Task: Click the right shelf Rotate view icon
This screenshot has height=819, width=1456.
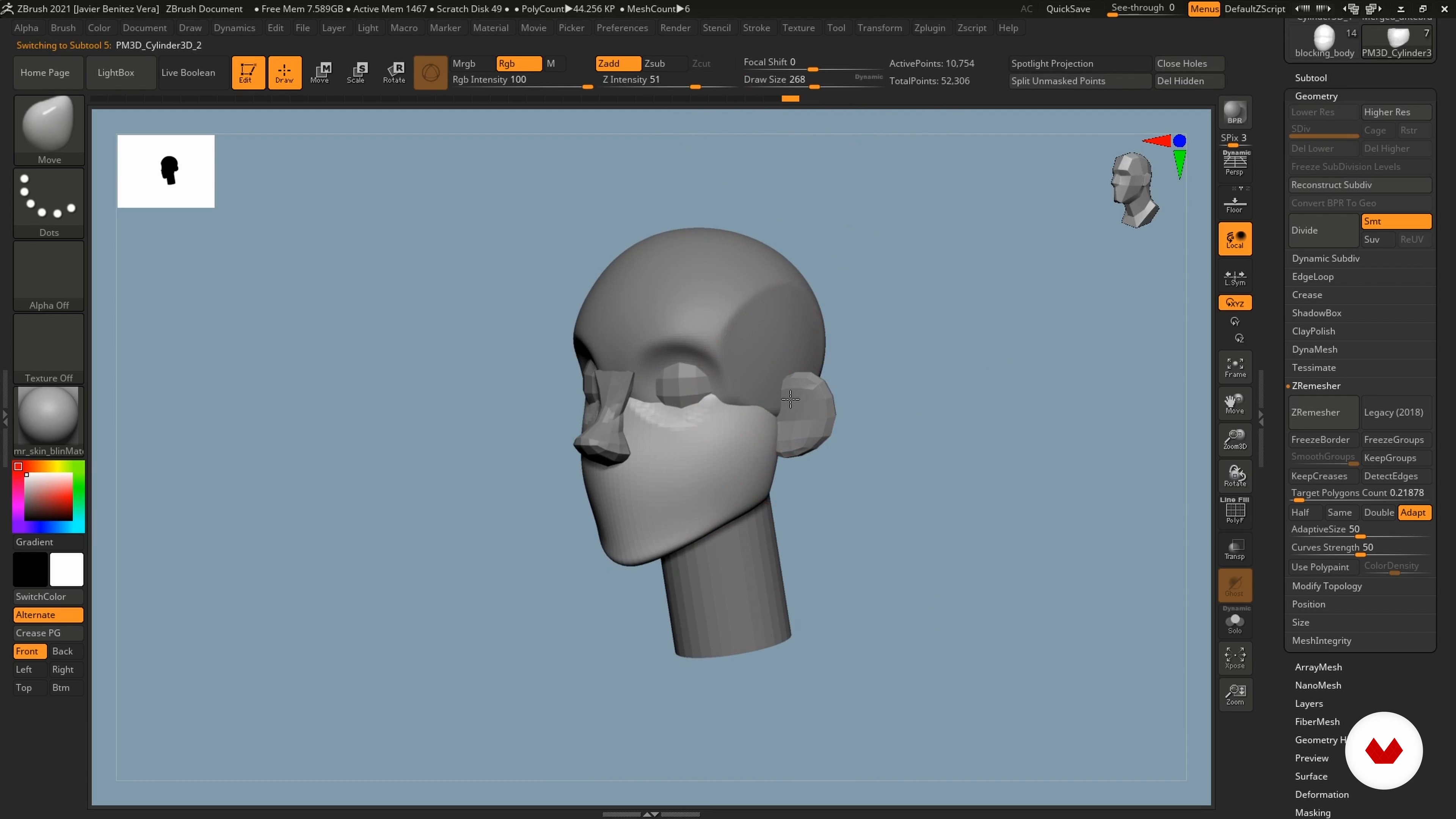Action: [x=1235, y=476]
